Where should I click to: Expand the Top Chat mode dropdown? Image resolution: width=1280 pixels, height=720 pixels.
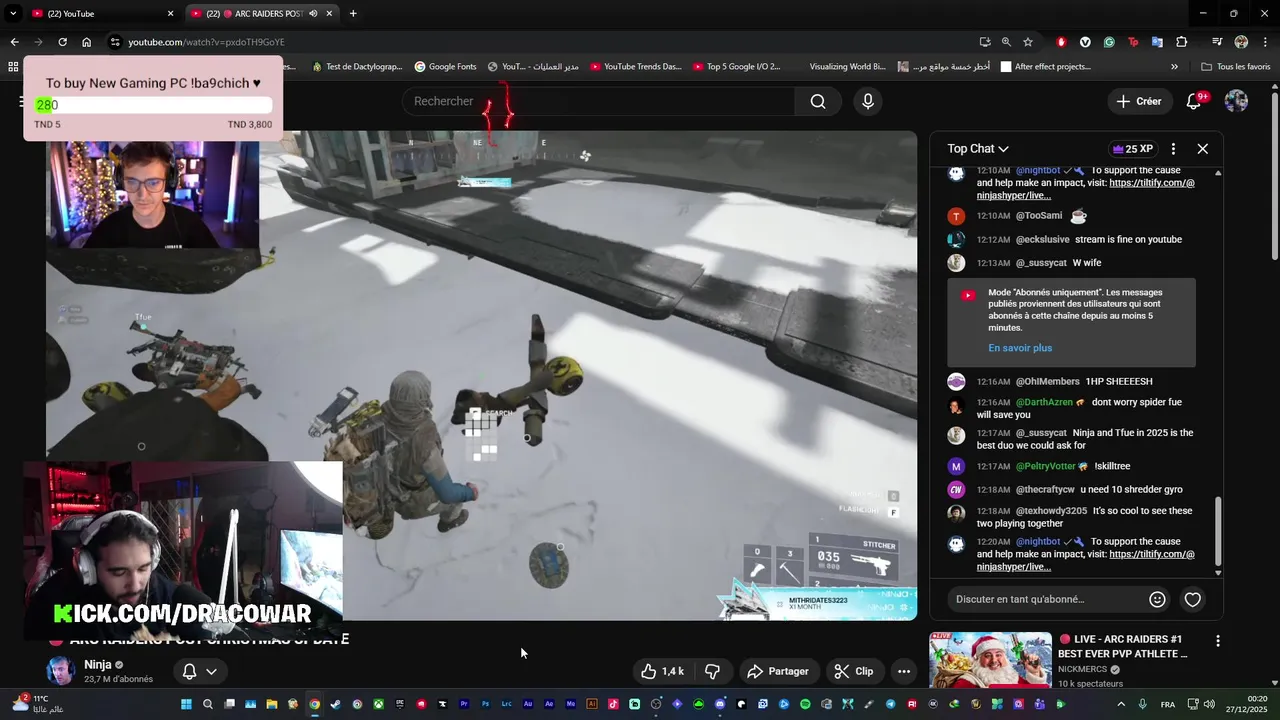[x=978, y=149]
